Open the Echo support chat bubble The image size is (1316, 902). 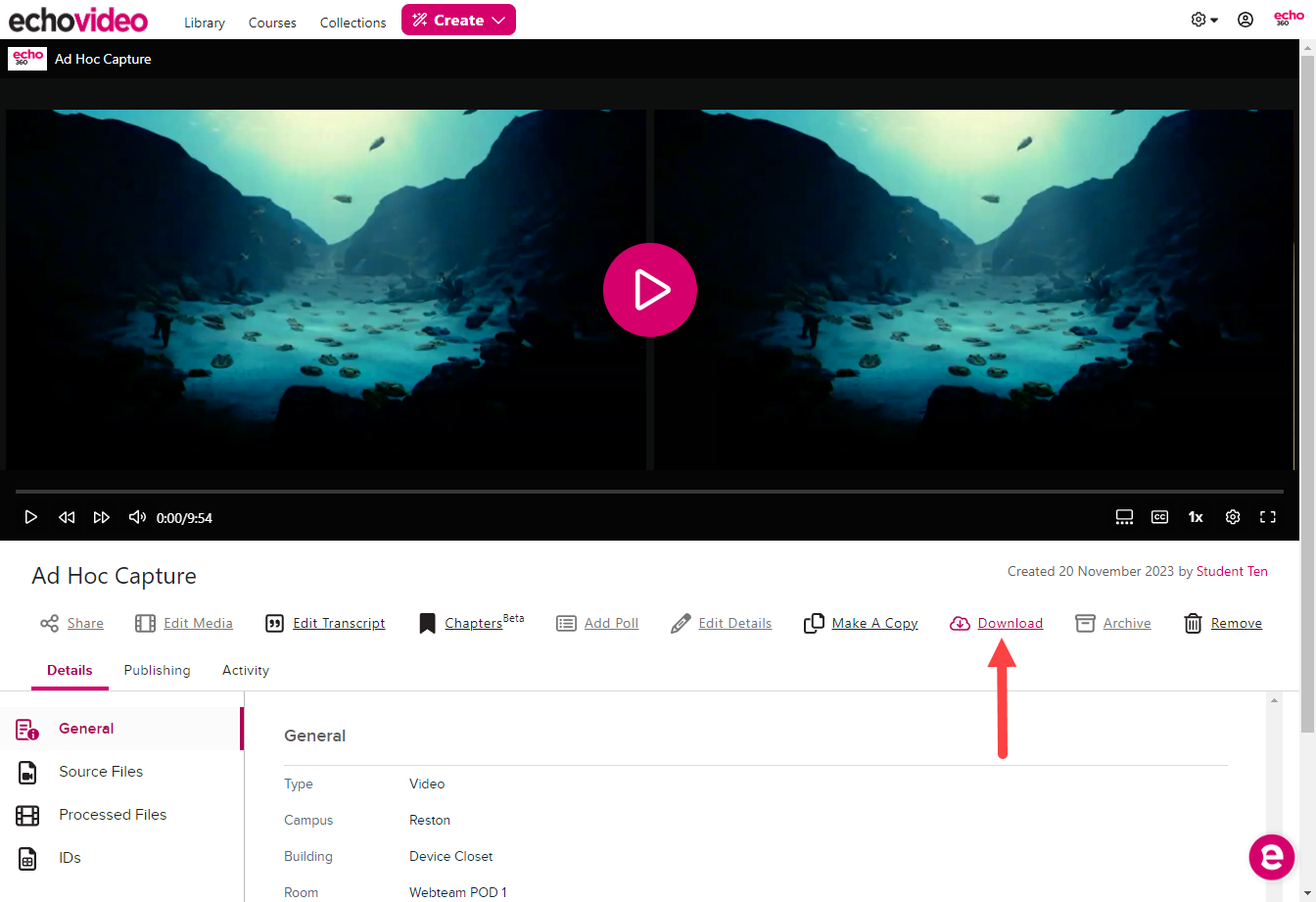click(x=1271, y=857)
